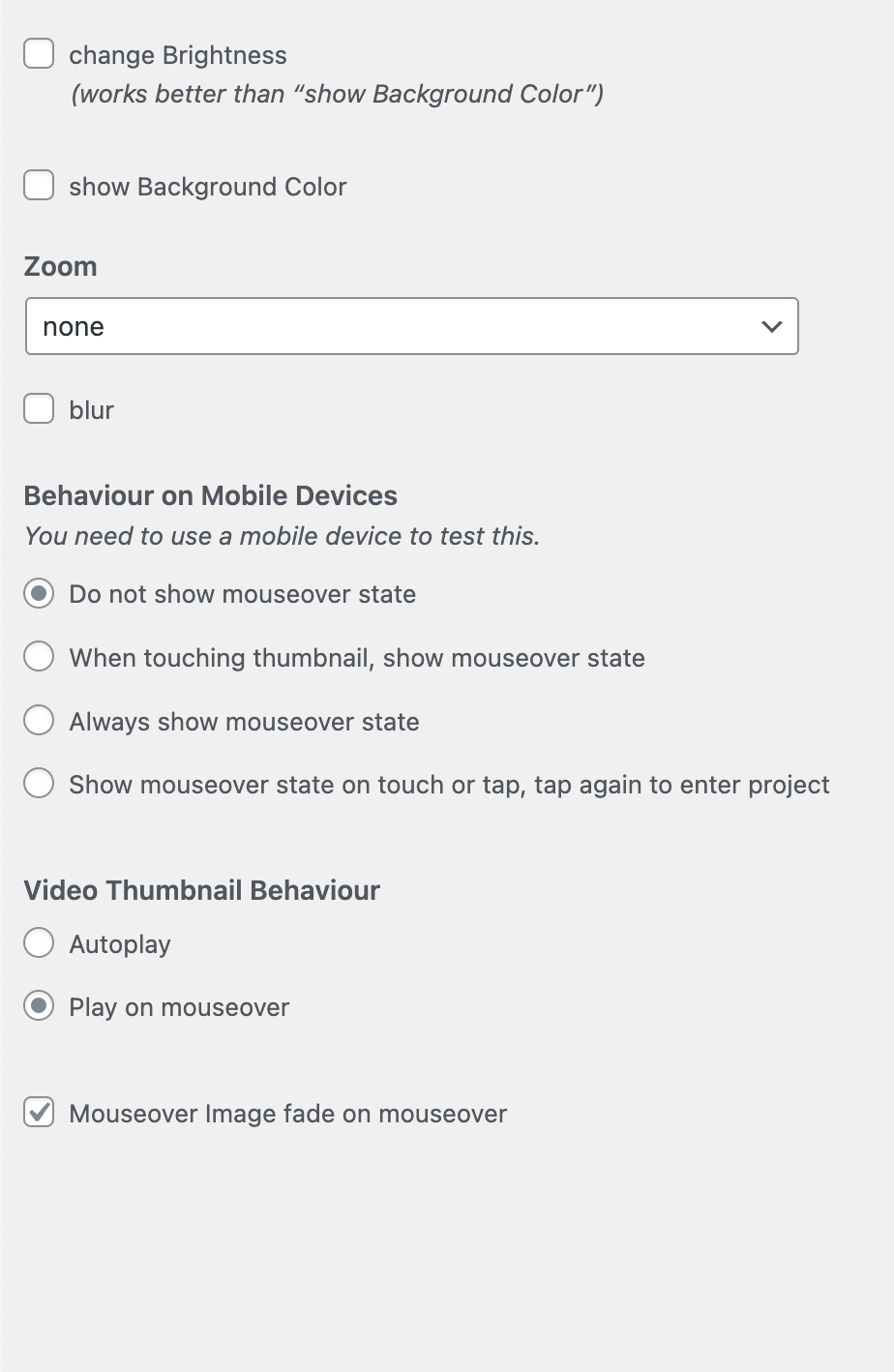The height and width of the screenshot is (1372, 894).
Task: Uncheck Mouseover Image fade on mouseover checkbox
Action: (x=39, y=1113)
